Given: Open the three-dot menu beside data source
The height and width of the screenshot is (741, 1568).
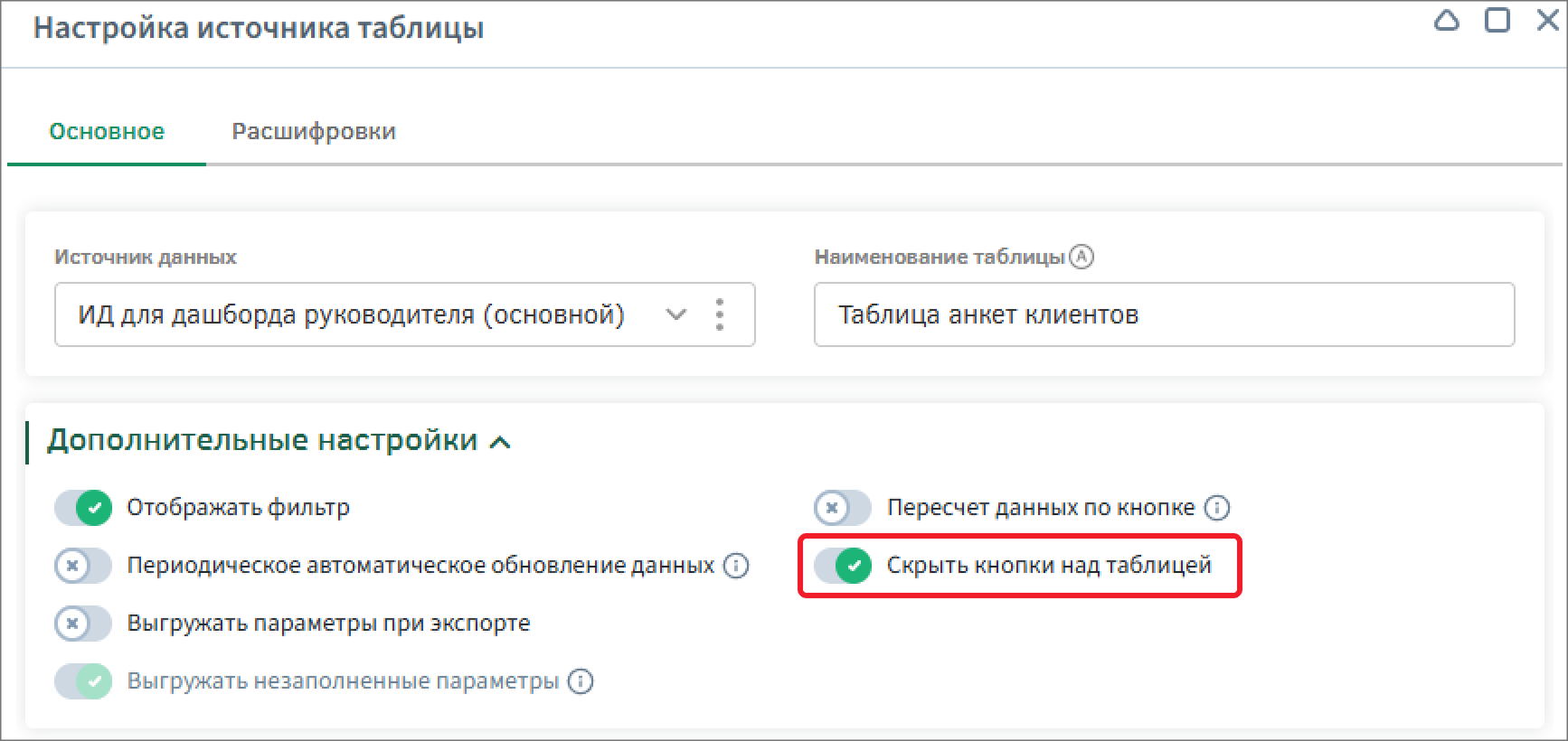Looking at the screenshot, I should pyautogui.click(x=719, y=314).
